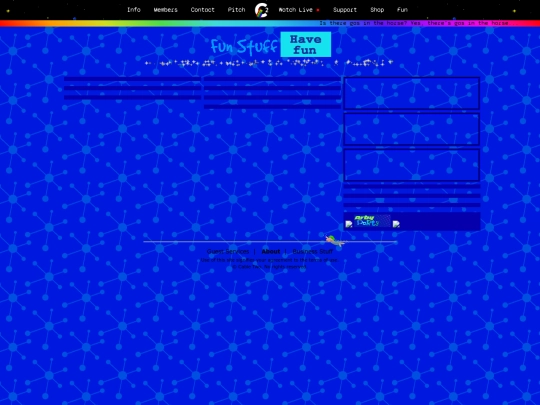The width and height of the screenshot is (540, 405).
Task: Go to the Members page
Action: coord(166,10)
